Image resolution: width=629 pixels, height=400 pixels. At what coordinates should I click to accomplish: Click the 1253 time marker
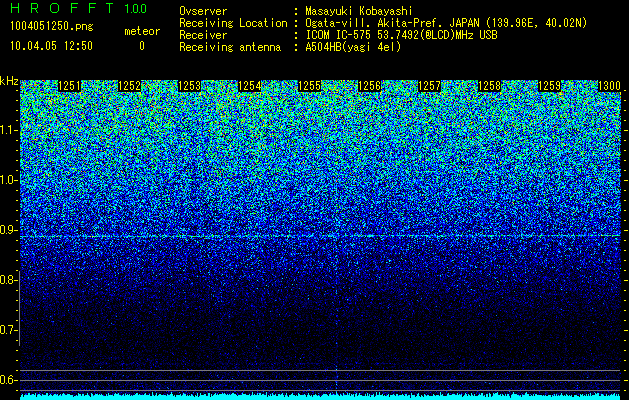click(189, 86)
